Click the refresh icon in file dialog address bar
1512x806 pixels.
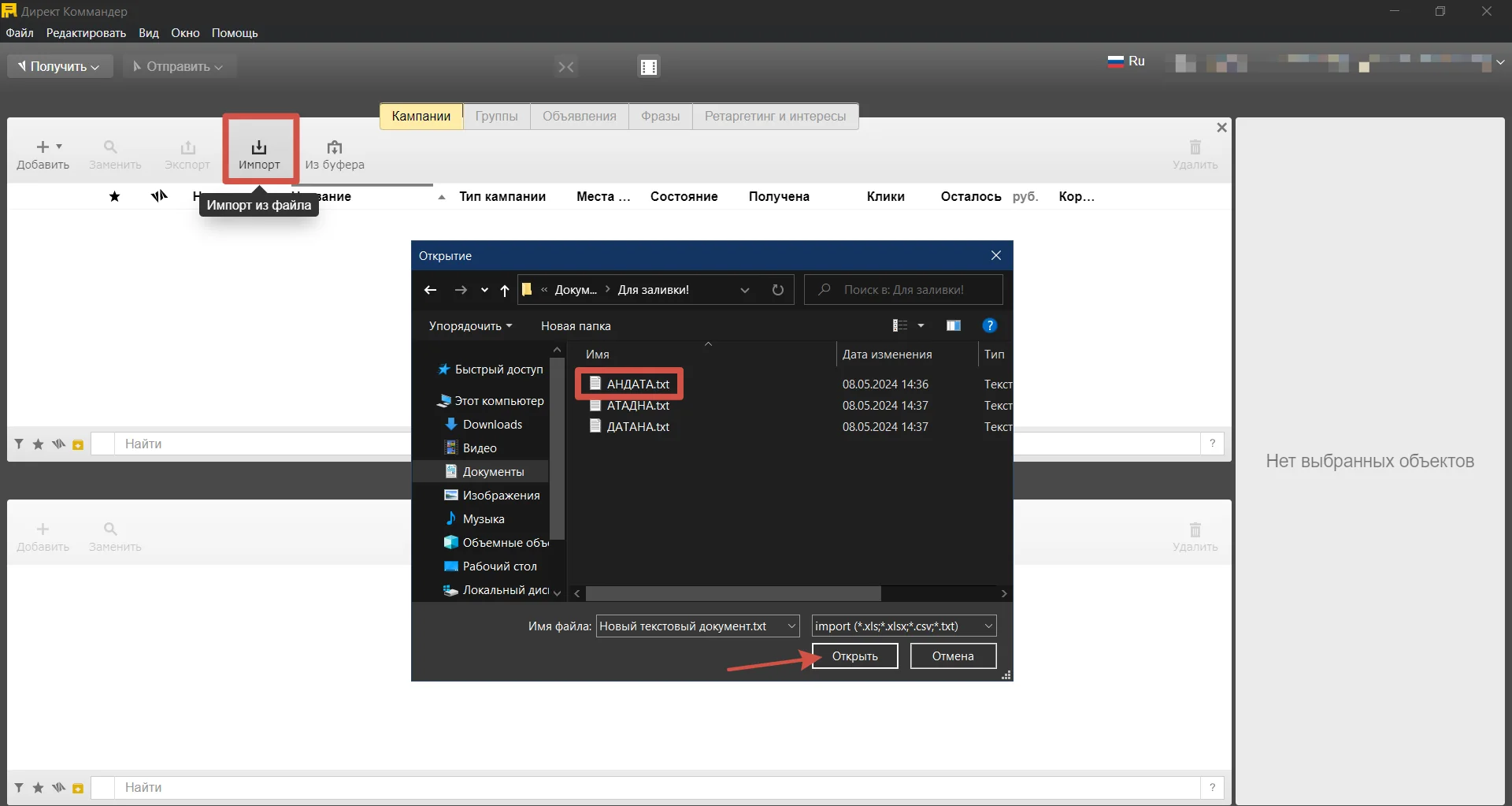coord(778,290)
